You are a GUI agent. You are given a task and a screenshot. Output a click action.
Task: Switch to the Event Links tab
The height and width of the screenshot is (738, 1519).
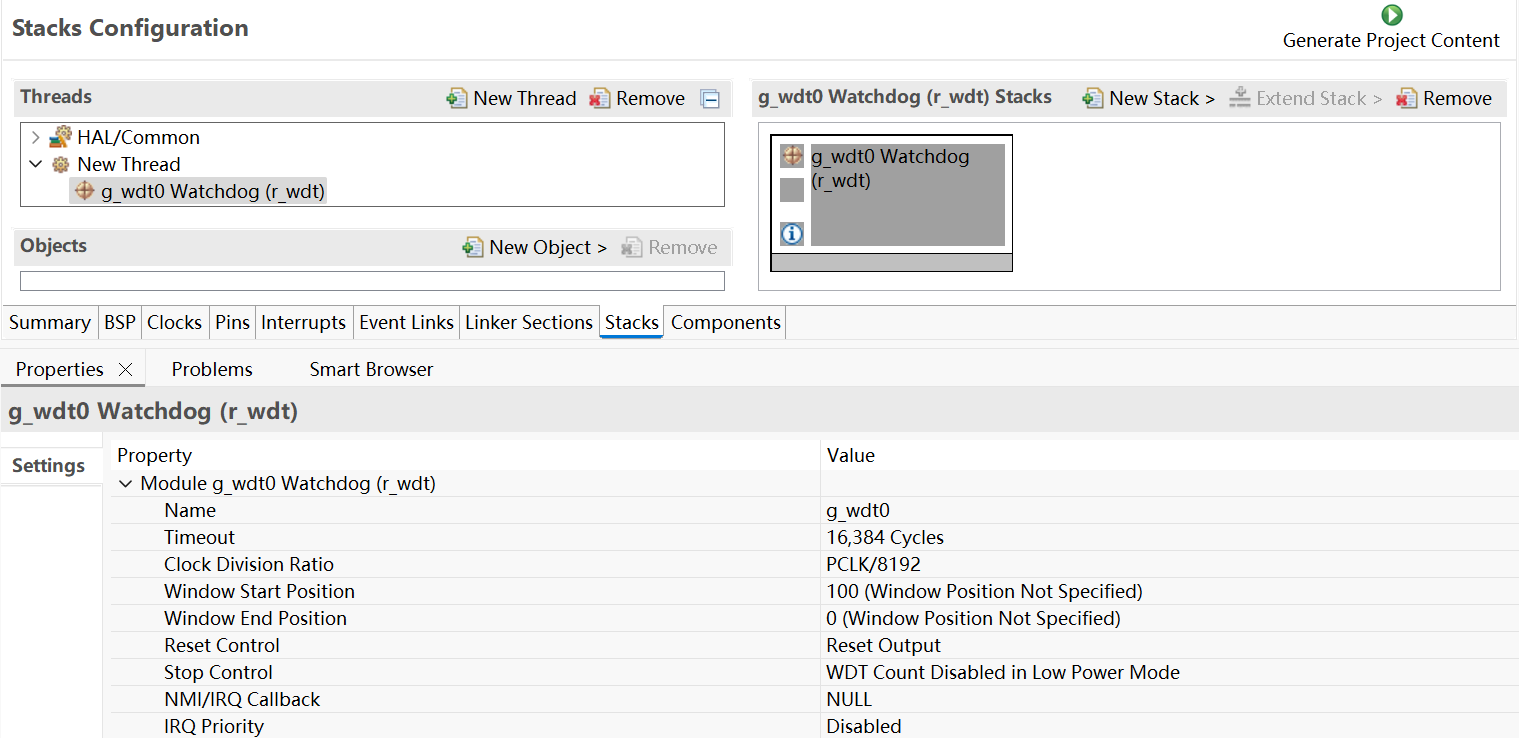click(406, 323)
